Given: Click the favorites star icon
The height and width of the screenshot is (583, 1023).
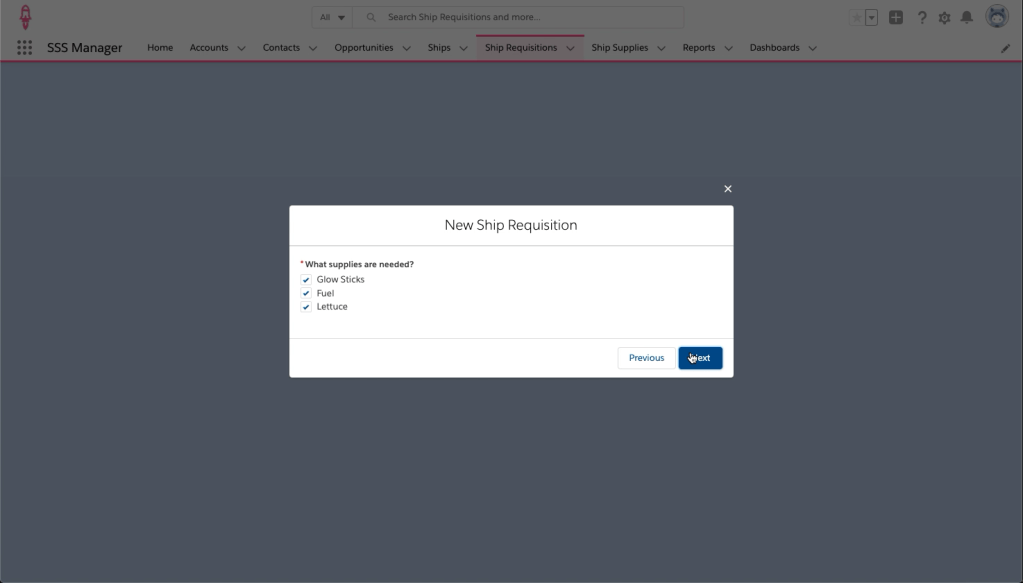Looking at the screenshot, I should tap(856, 17).
